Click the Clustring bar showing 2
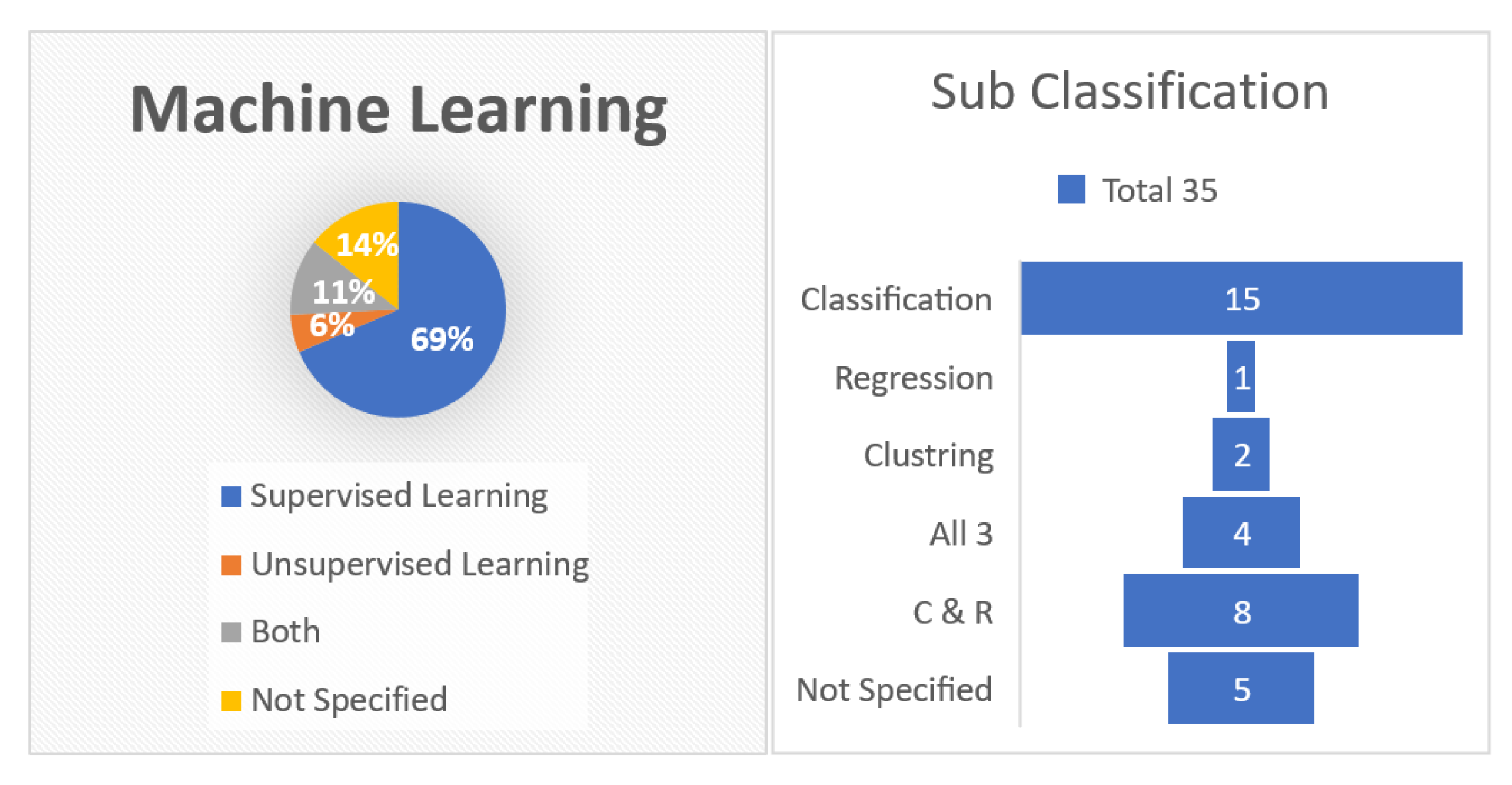Viewport: 1512px width, 785px height. pyautogui.click(x=1240, y=454)
